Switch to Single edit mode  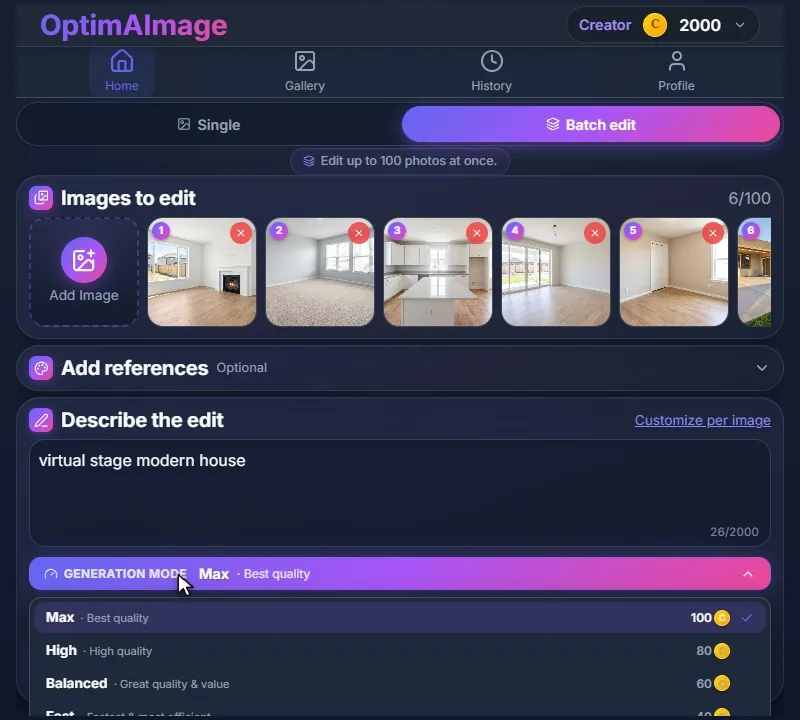(x=209, y=125)
